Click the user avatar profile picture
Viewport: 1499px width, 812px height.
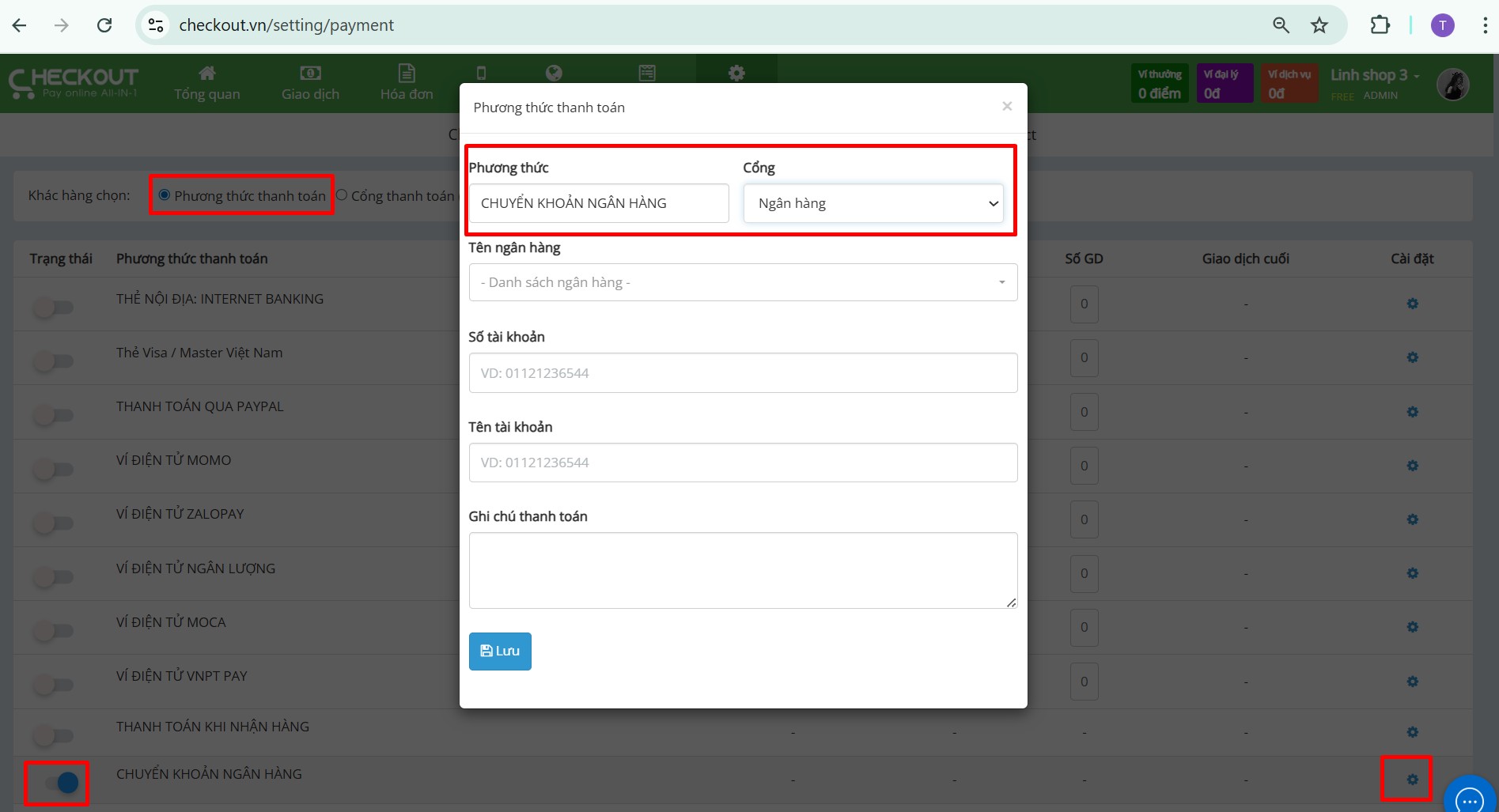pyautogui.click(x=1452, y=85)
